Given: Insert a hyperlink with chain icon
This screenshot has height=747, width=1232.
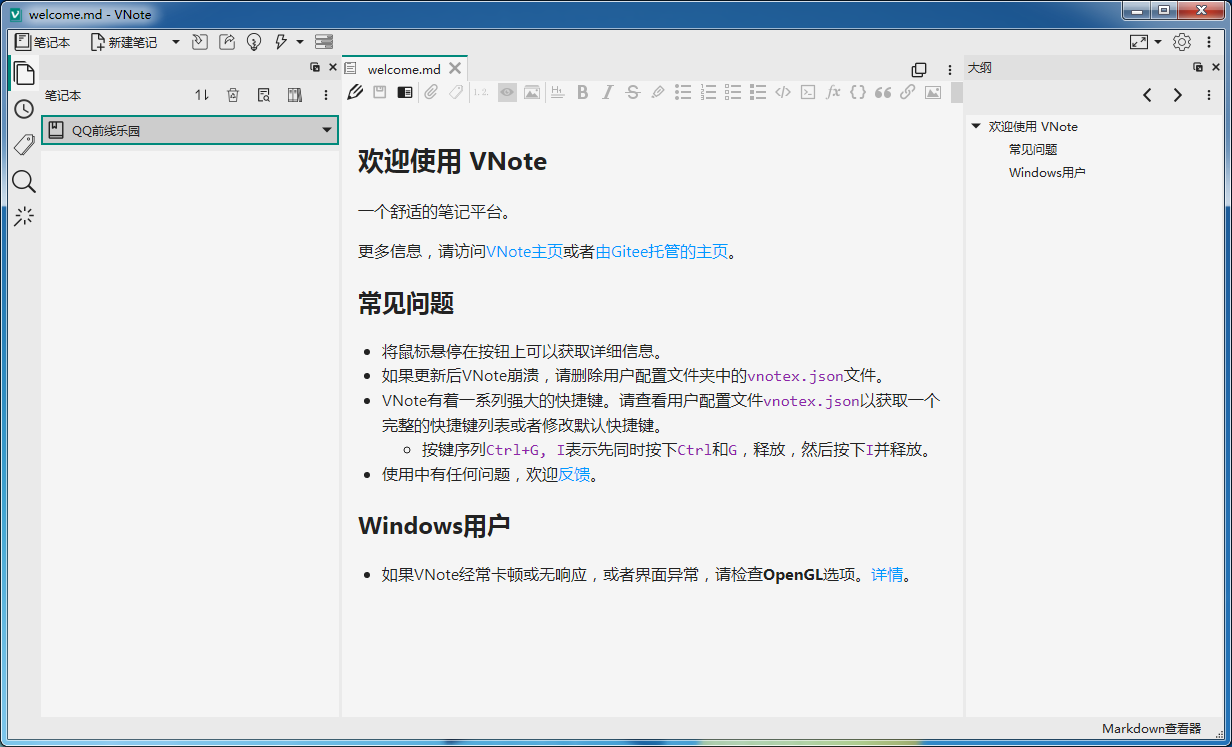Looking at the screenshot, I should pos(908,92).
